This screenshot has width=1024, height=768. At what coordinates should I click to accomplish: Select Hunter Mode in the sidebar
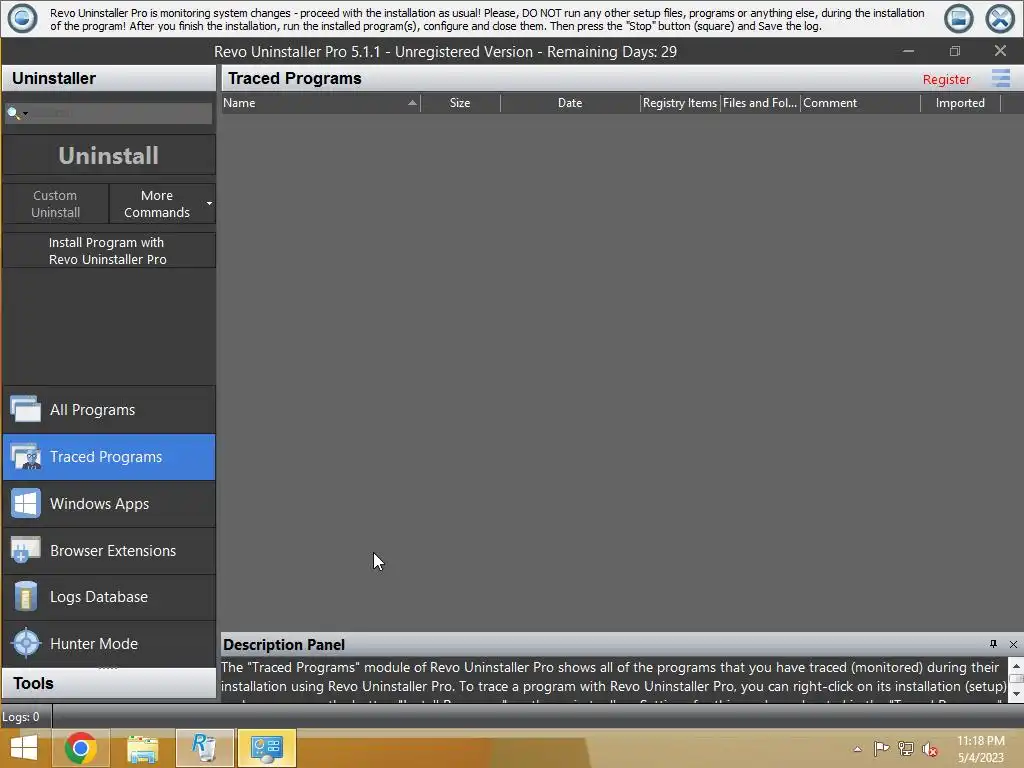(x=108, y=643)
